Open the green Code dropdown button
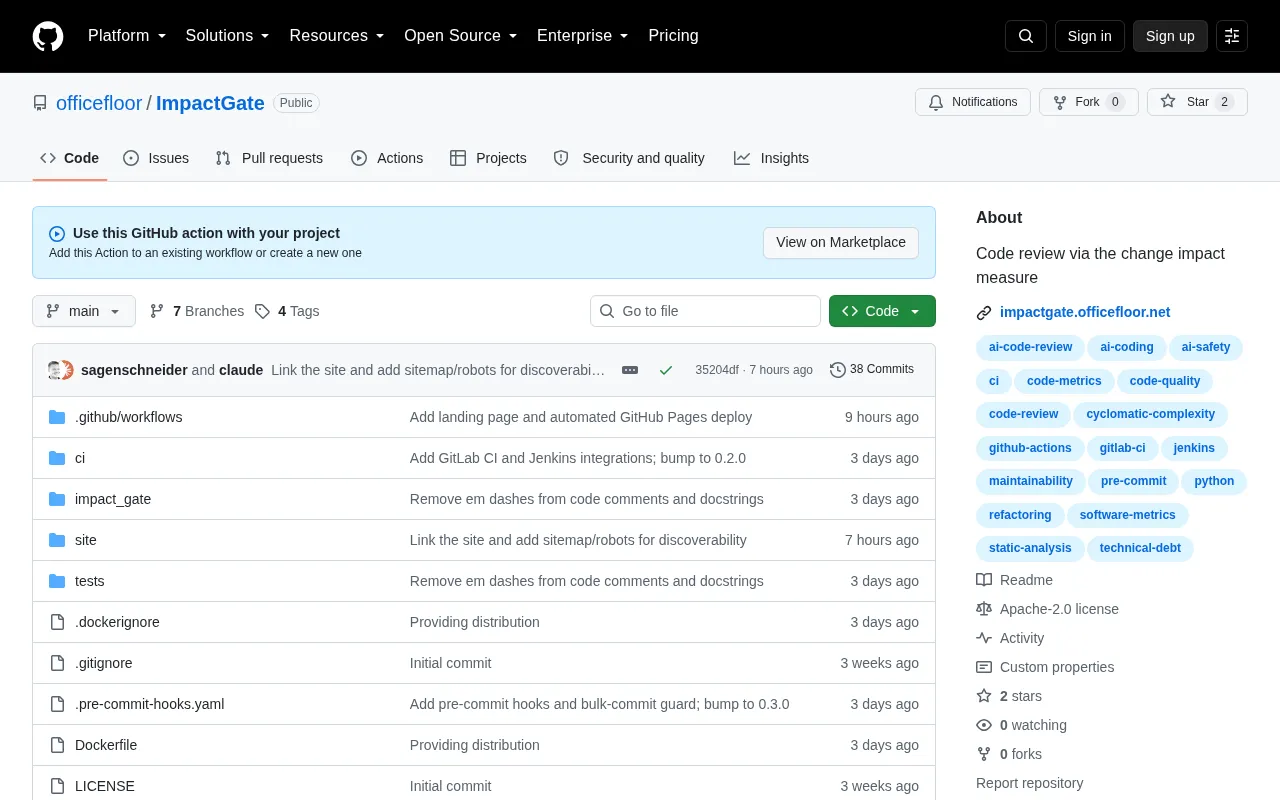Screen dimensions: 1280x800 882,311
